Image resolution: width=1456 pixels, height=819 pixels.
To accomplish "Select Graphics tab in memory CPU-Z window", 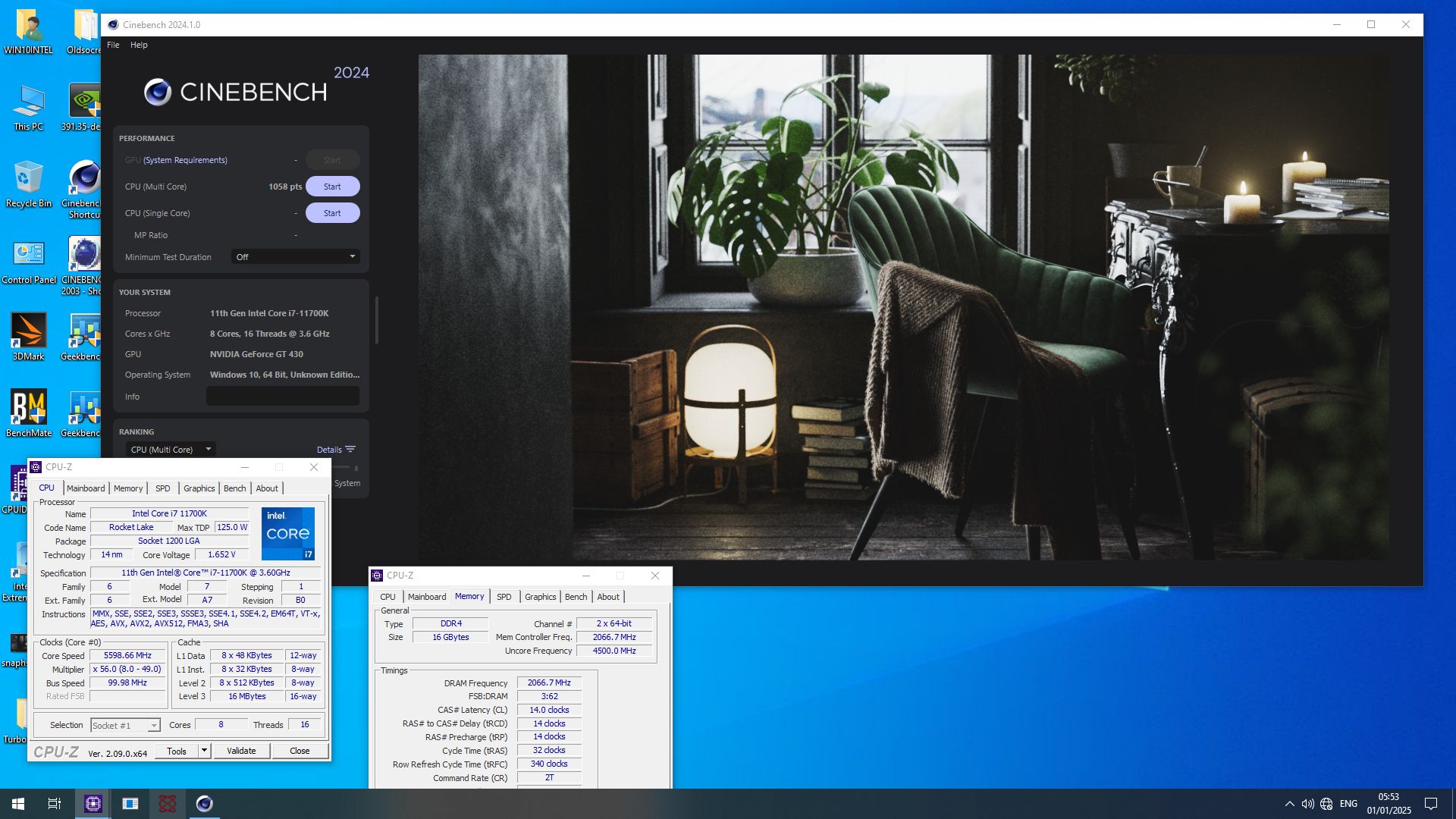I will [x=540, y=597].
